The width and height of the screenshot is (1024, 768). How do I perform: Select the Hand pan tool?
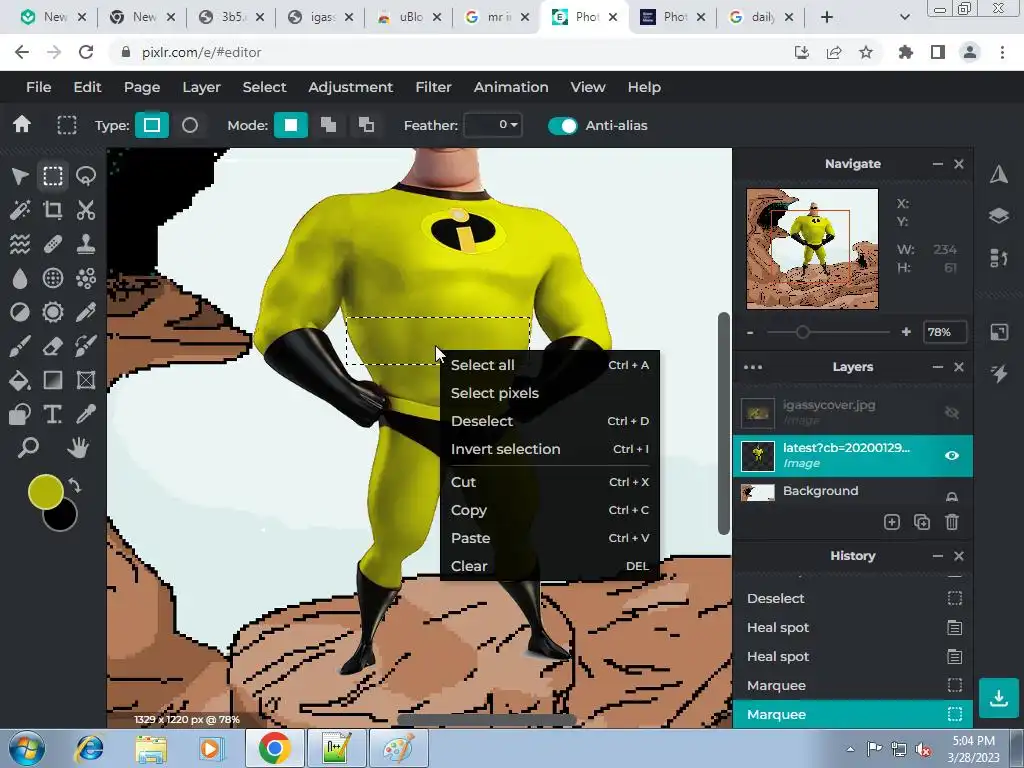78,448
